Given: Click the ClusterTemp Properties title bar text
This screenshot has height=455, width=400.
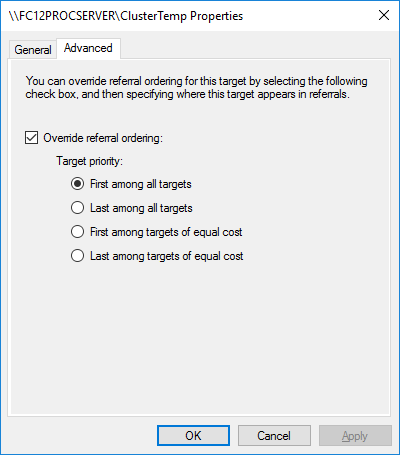Looking at the screenshot, I should pyautogui.click(x=126, y=16).
